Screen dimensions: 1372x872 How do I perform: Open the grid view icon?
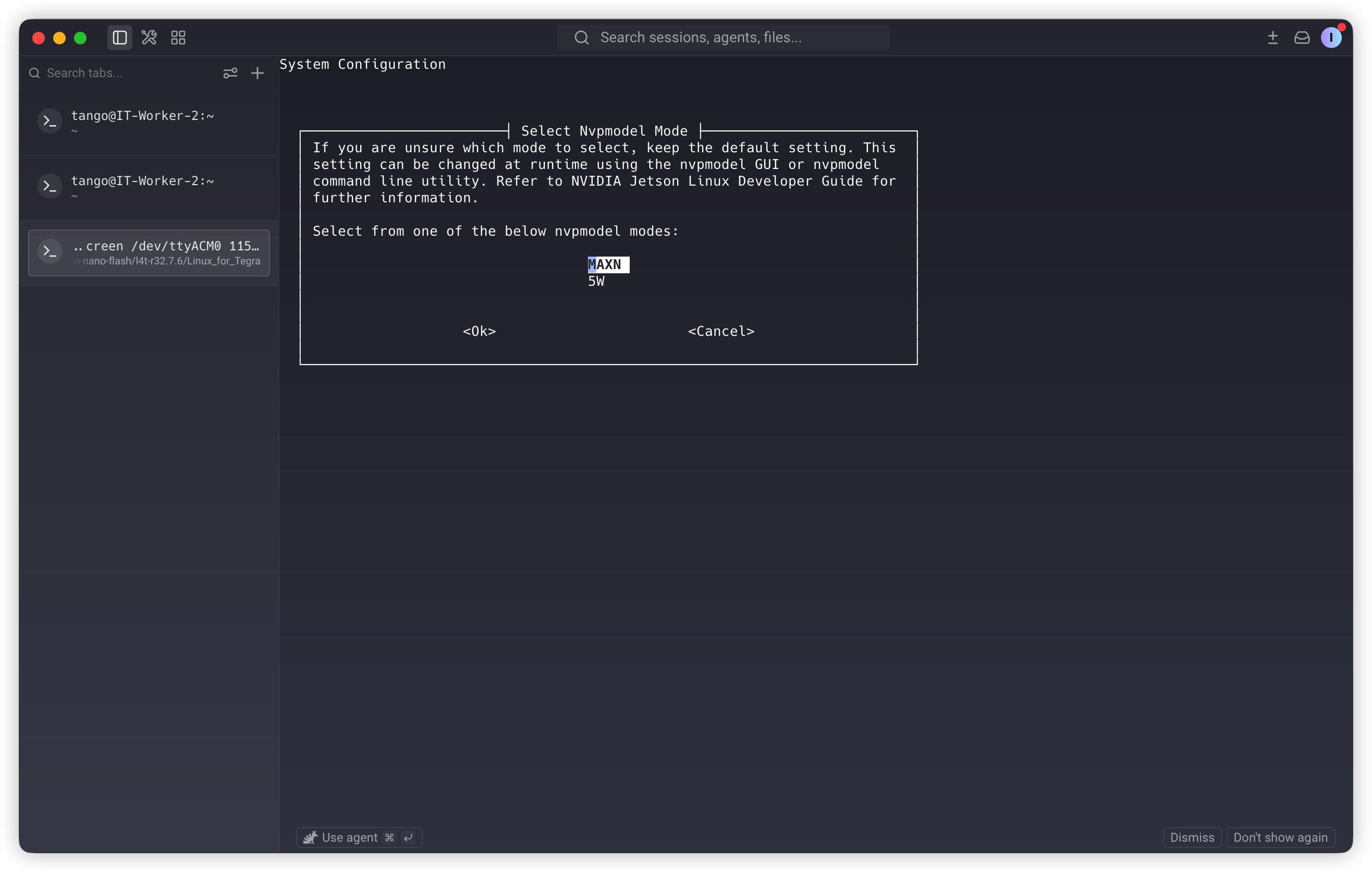pyautogui.click(x=178, y=38)
